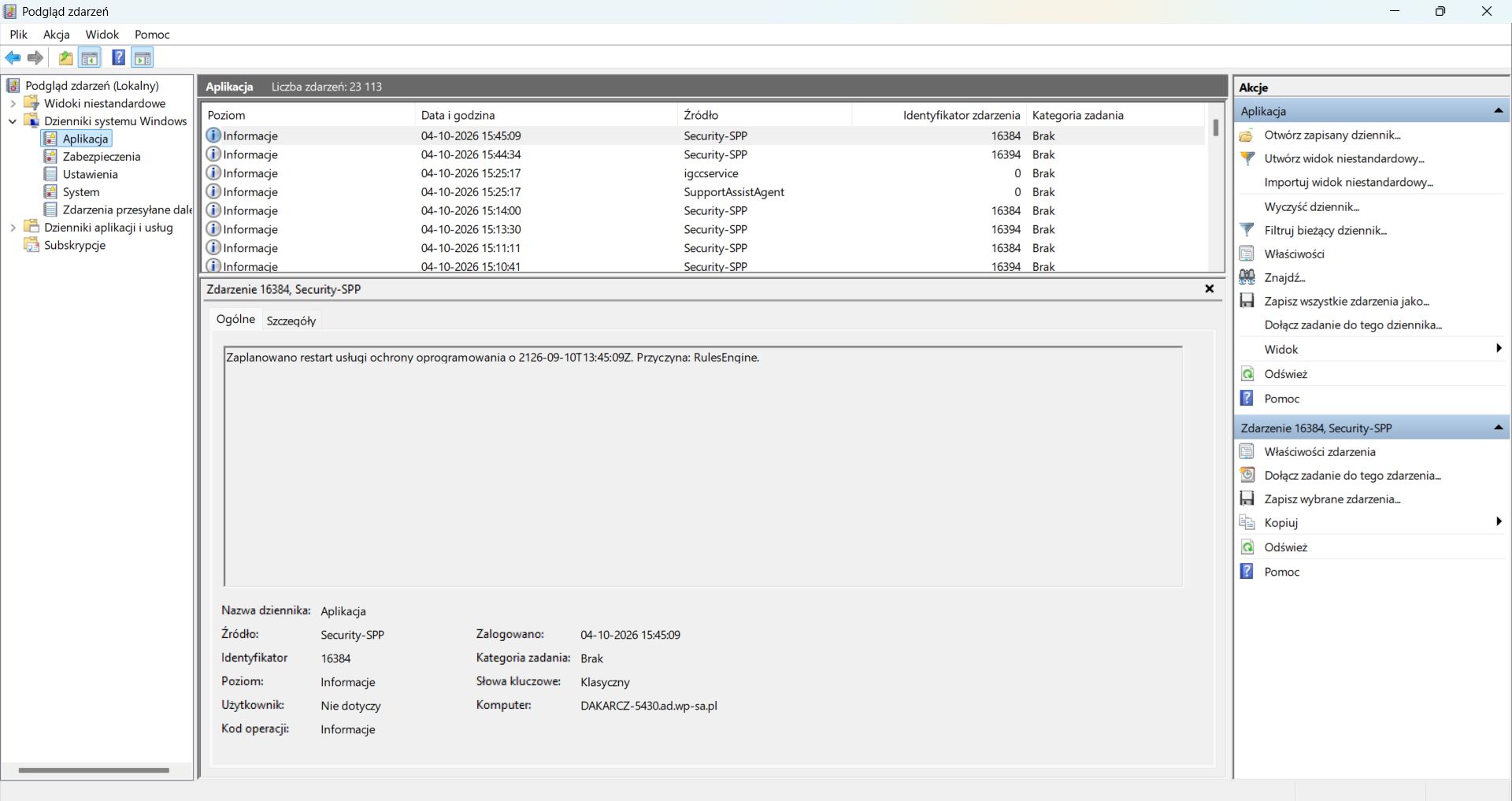
Task: Click the folder Up toolbar icon
Action: coord(66,57)
